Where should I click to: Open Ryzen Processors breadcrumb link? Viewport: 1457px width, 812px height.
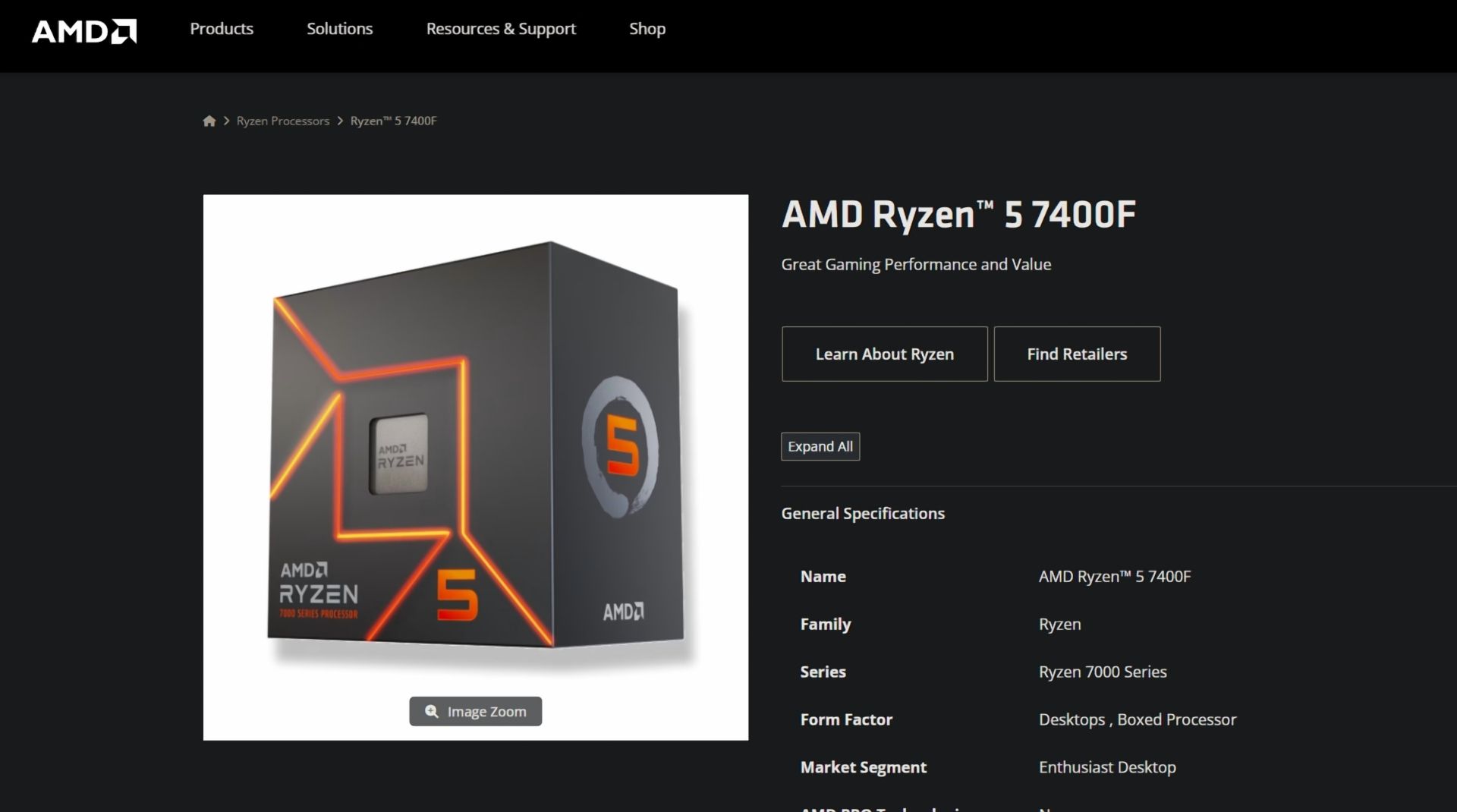pos(283,121)
